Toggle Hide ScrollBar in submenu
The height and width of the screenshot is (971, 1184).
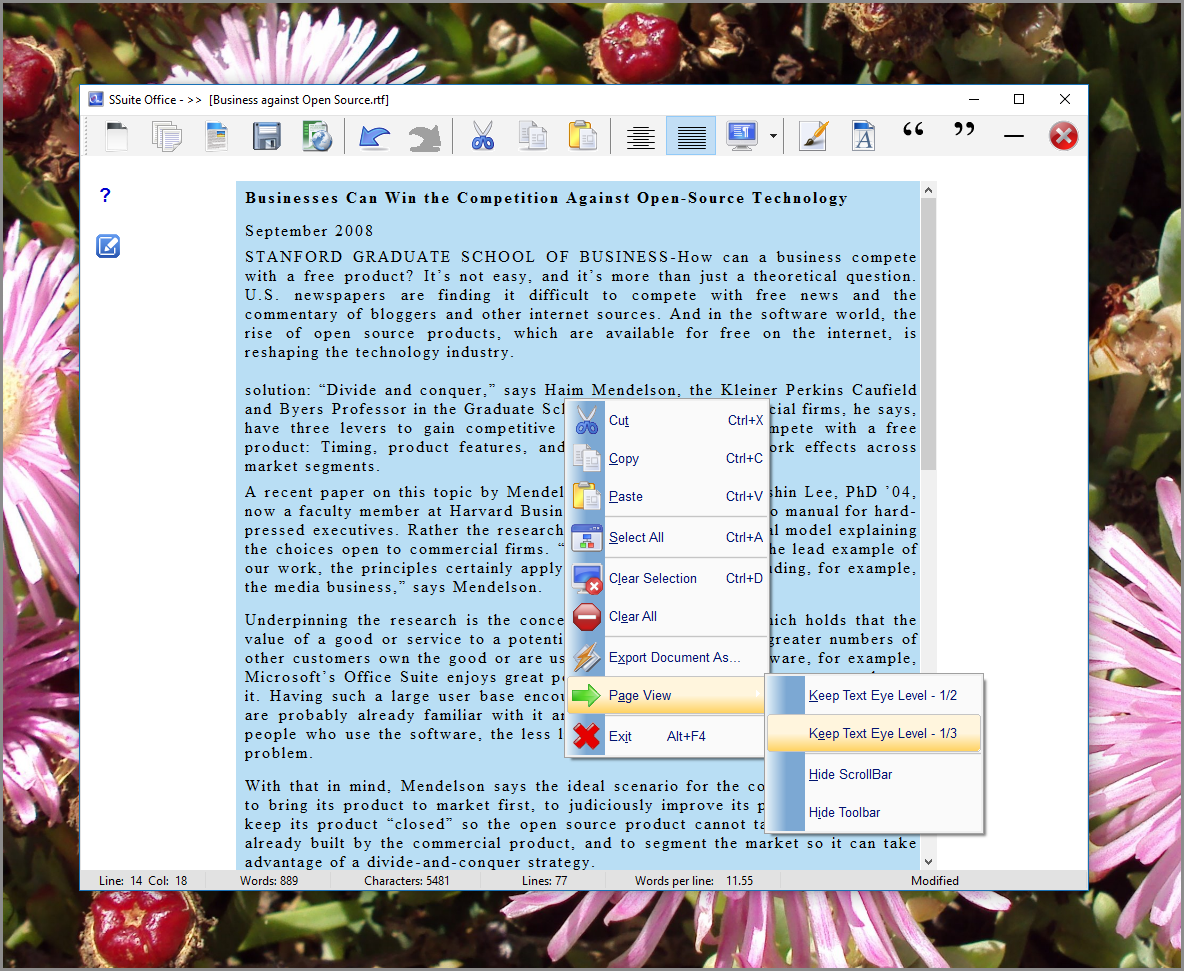(x=850, y=774)
